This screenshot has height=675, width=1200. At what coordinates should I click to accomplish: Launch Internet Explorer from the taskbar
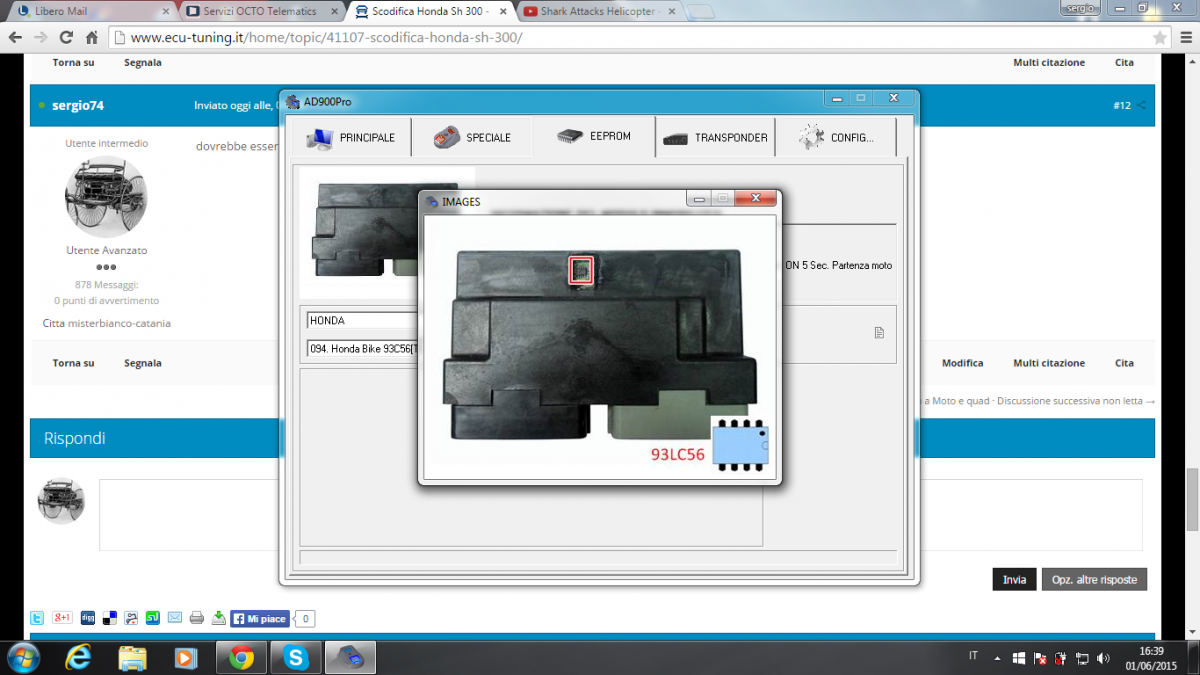tap(79, 657)
